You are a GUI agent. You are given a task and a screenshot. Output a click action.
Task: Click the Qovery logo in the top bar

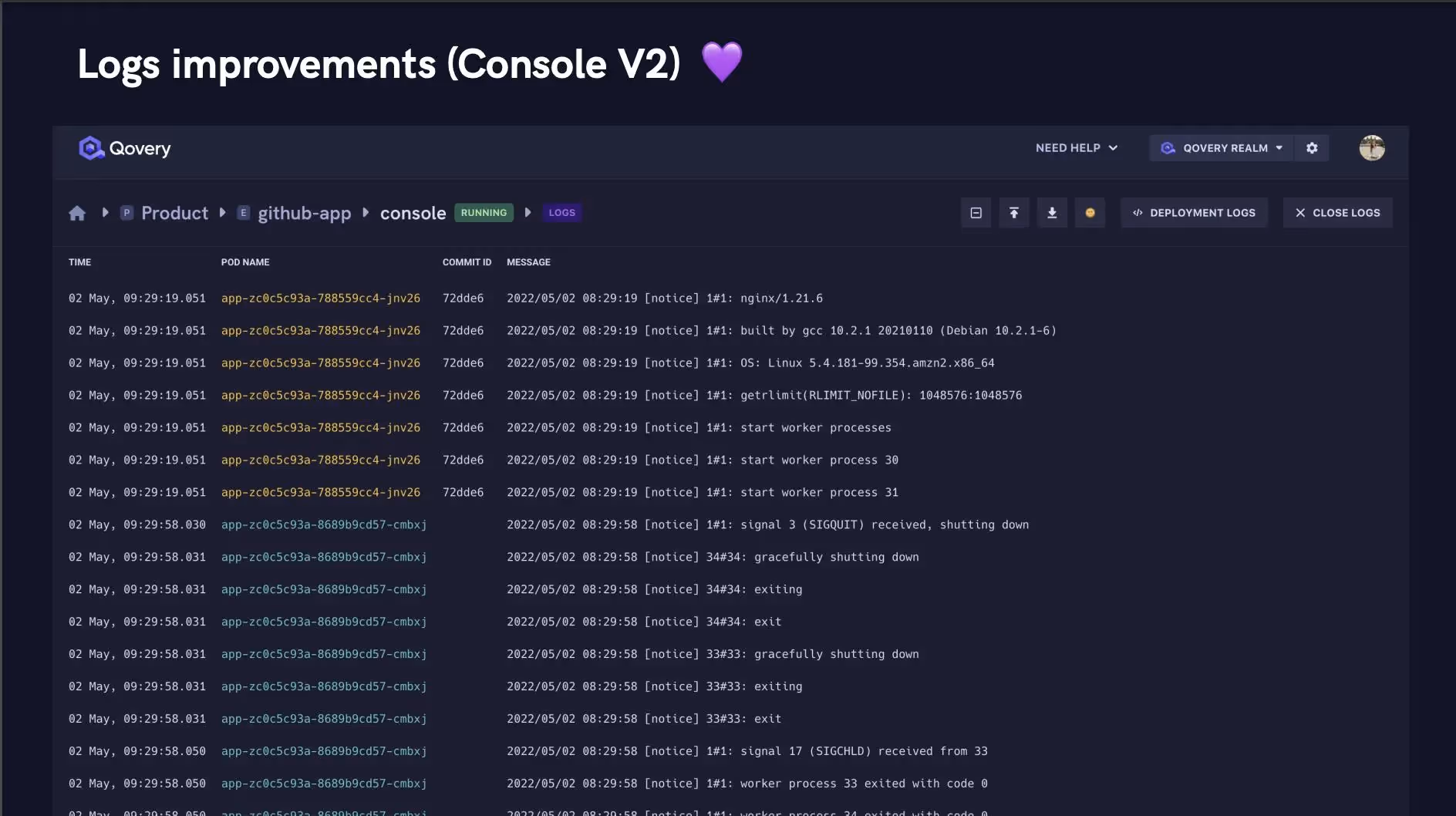point(123,147)
